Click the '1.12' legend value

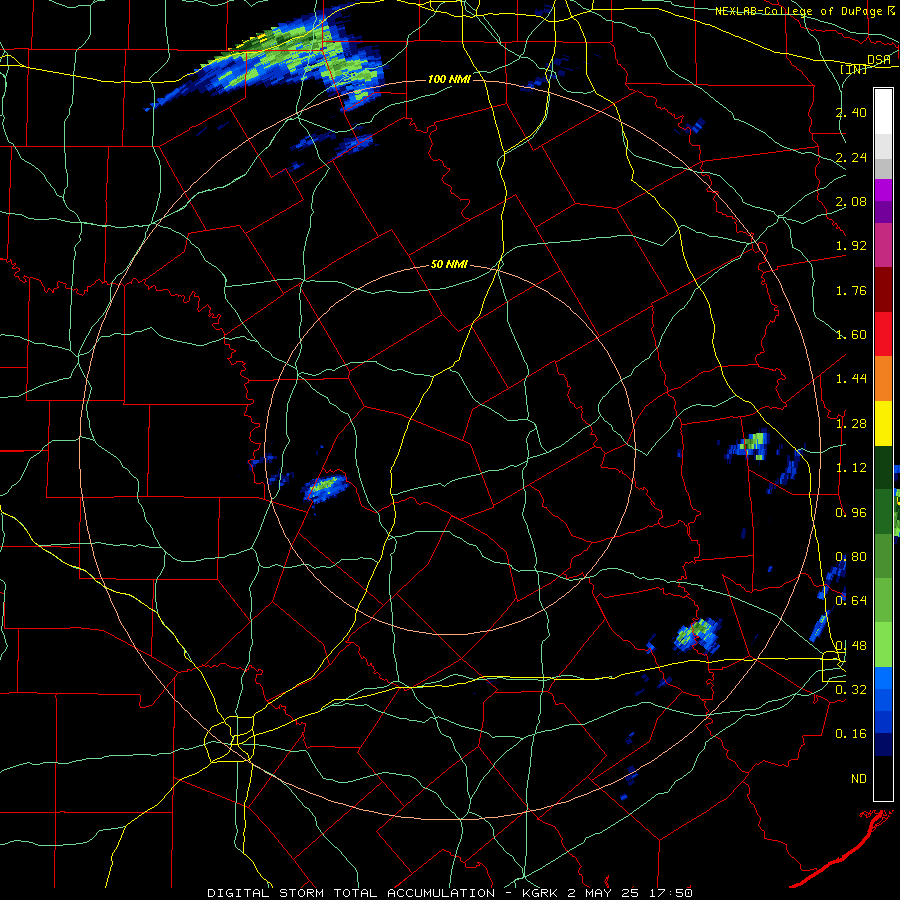click(x=851, y=468)
